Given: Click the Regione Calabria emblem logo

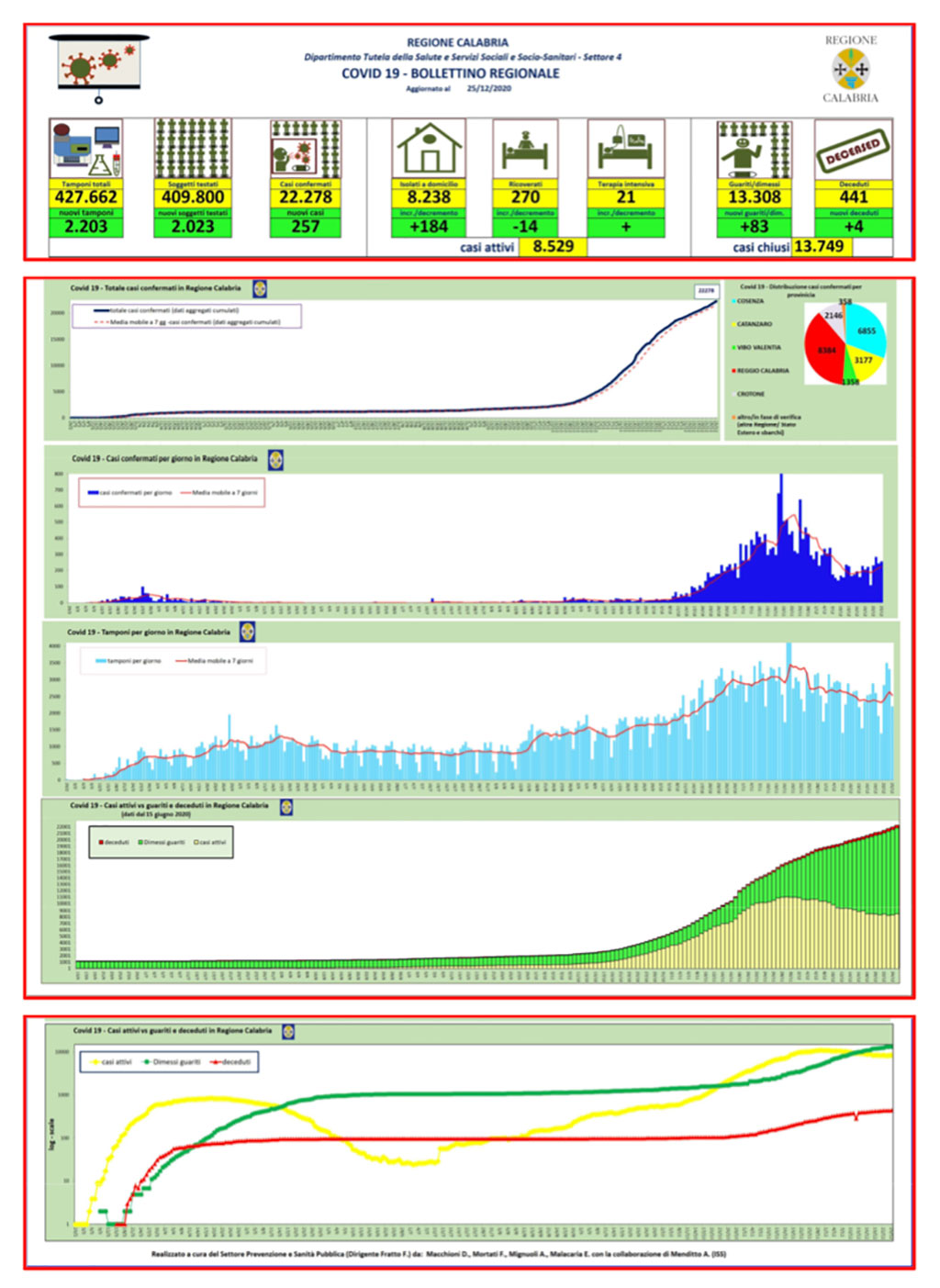Looking at the screenshot, I should (851, 69).
